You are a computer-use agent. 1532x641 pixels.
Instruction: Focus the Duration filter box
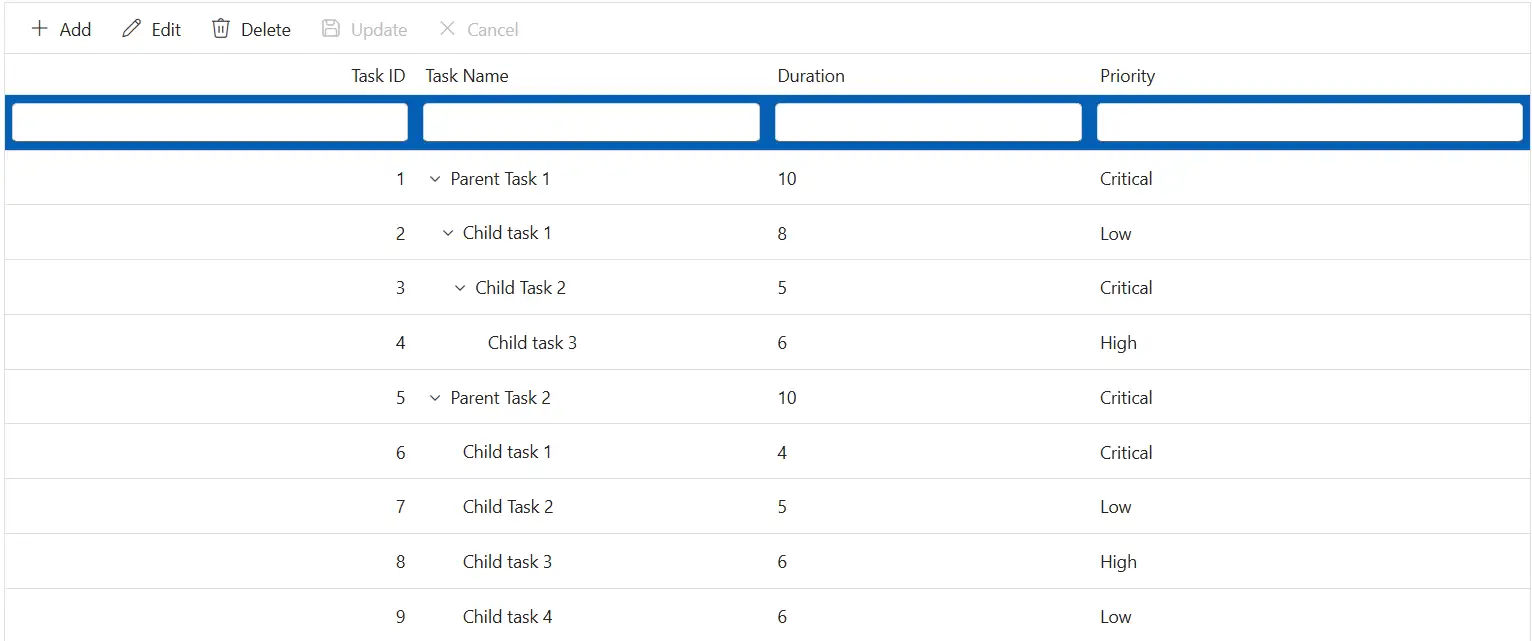coord(928,122)
